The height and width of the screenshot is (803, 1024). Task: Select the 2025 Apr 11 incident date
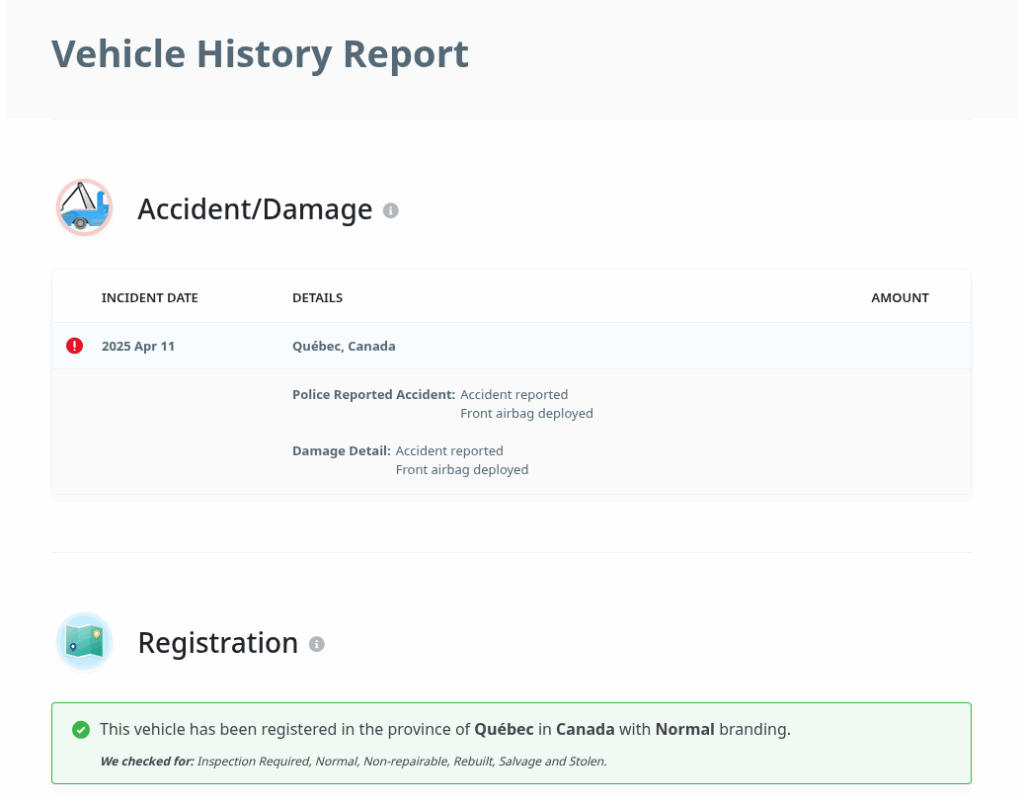coord(138,346)
